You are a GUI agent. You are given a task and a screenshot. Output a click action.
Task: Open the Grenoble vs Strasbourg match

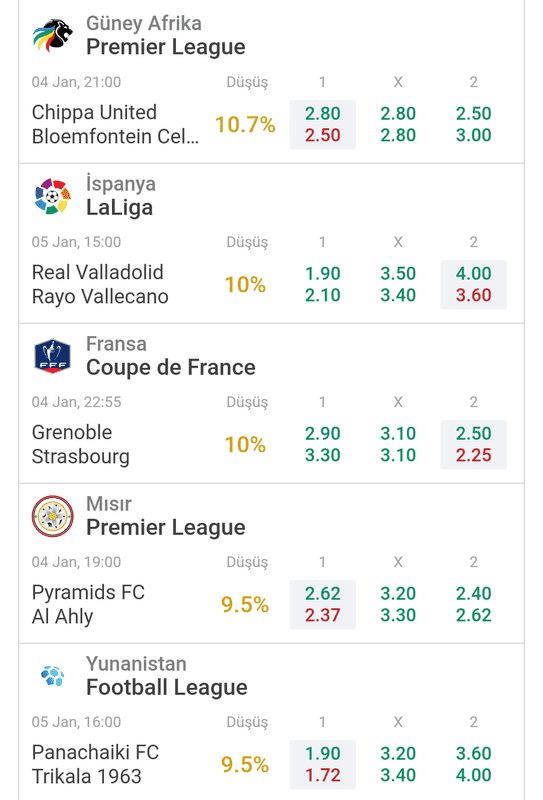tap(81, 444)
